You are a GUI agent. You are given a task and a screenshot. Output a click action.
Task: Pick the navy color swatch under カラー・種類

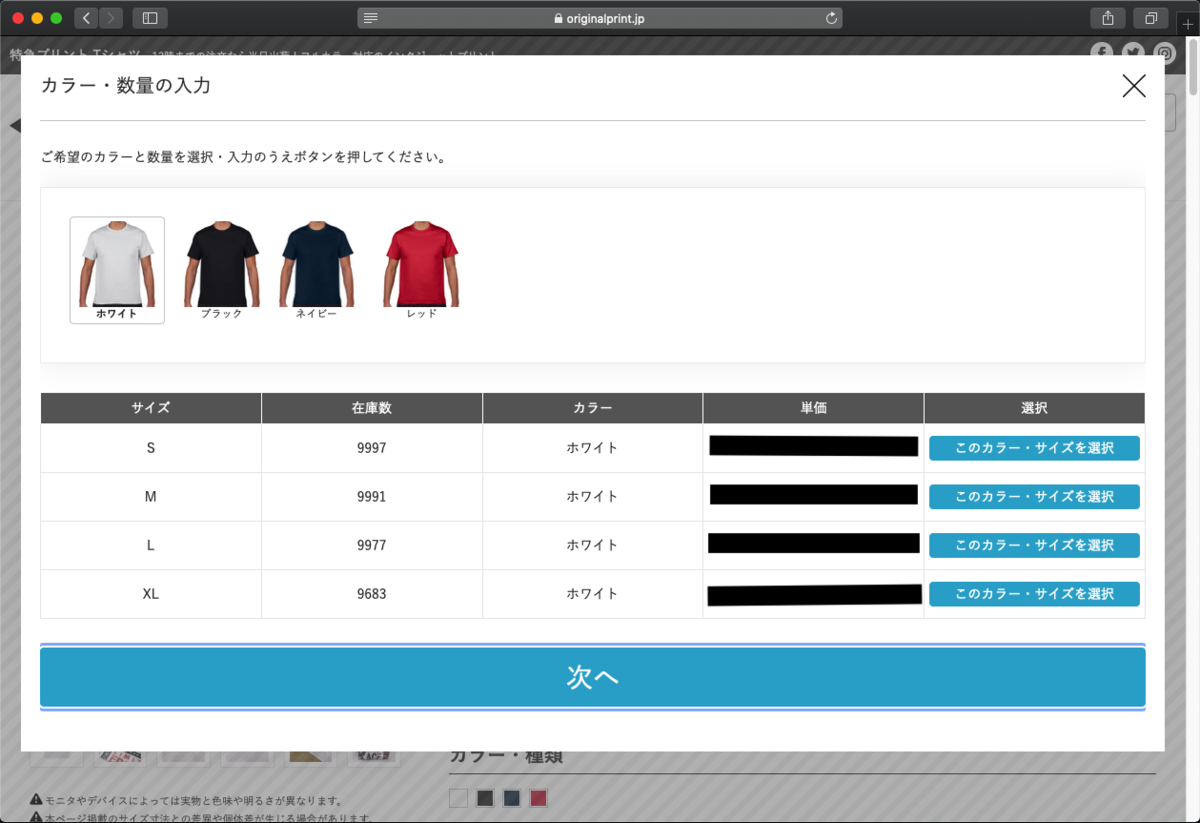(512, 798)
